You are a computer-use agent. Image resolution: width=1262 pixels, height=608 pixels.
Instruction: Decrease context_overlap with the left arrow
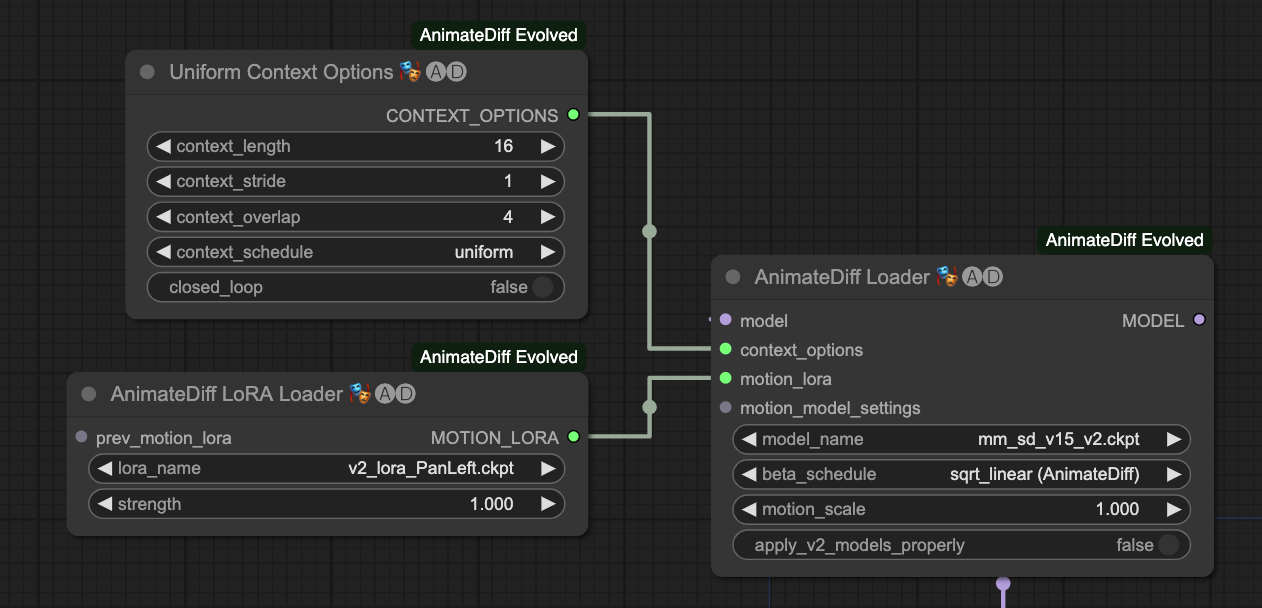tap(162, 217)
